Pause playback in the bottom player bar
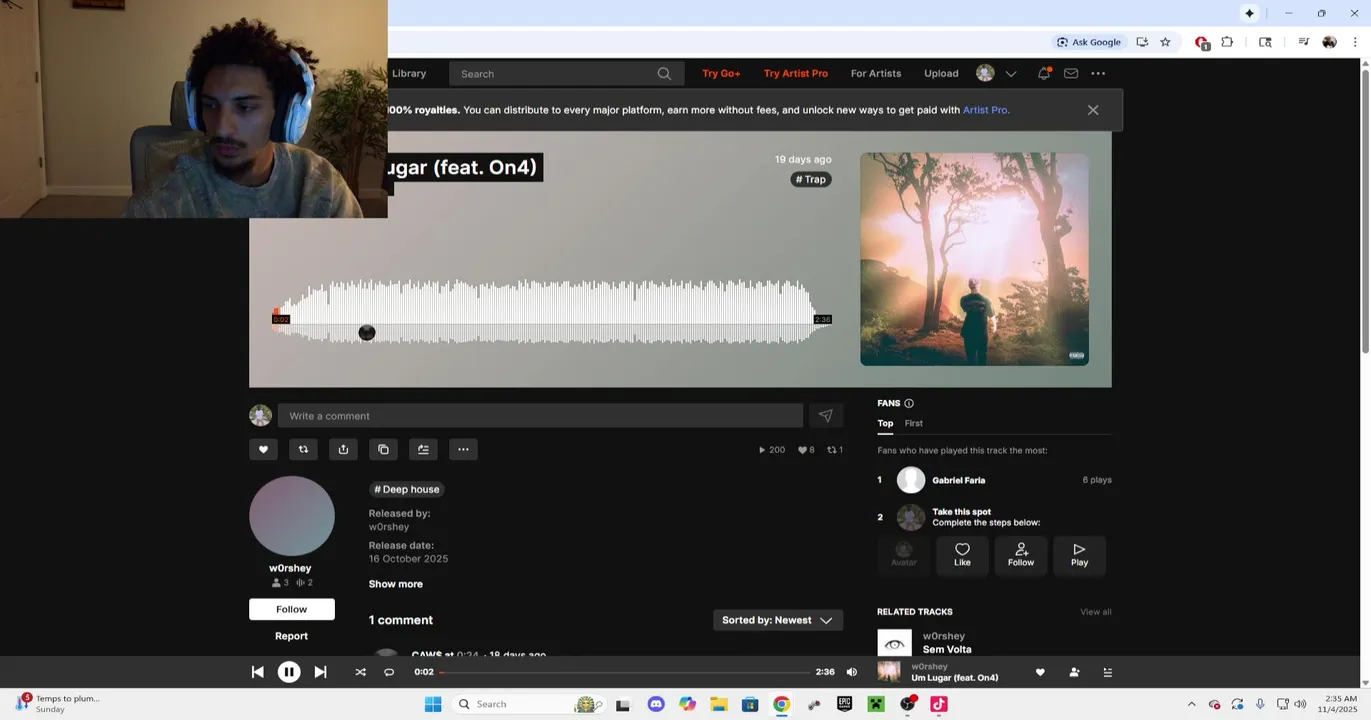Image resolution: width=1371 pixels, height=720 pixels. pos(288,672)
